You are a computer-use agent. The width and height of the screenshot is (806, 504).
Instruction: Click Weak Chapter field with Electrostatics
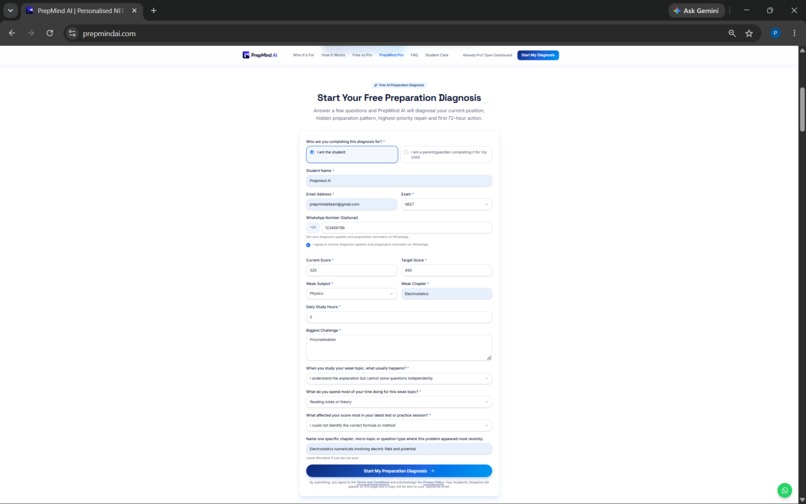(446, 294)
